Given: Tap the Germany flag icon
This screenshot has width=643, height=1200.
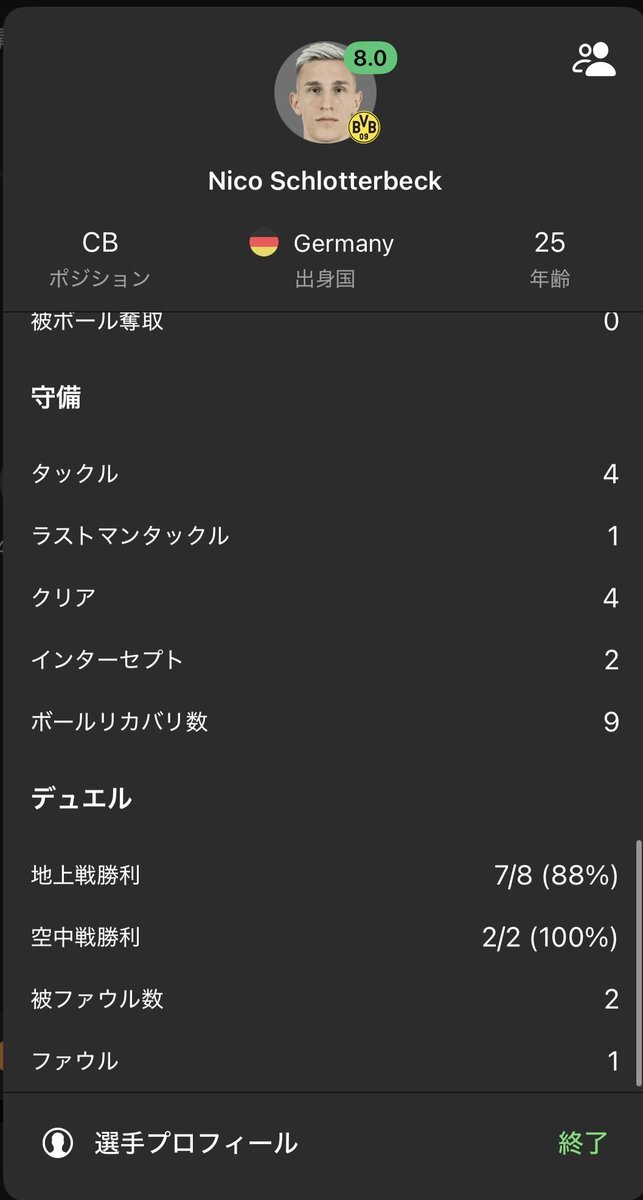Looking at the screenshot, I should coord(264,244).
